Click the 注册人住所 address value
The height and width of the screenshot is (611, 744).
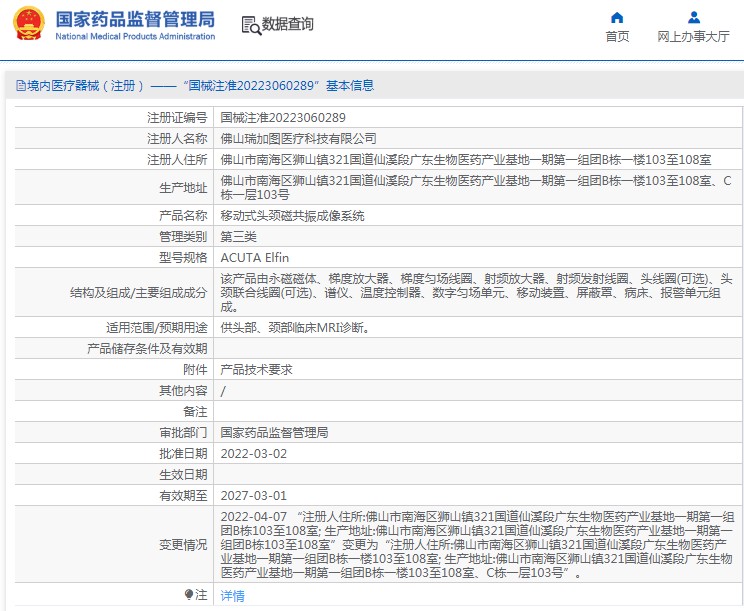click(466, 160)
